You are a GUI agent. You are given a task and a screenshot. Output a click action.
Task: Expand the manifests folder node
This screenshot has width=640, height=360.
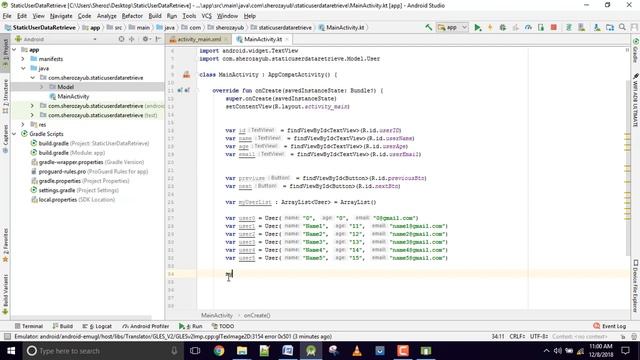pyautogui.click(x=23, y=59)
